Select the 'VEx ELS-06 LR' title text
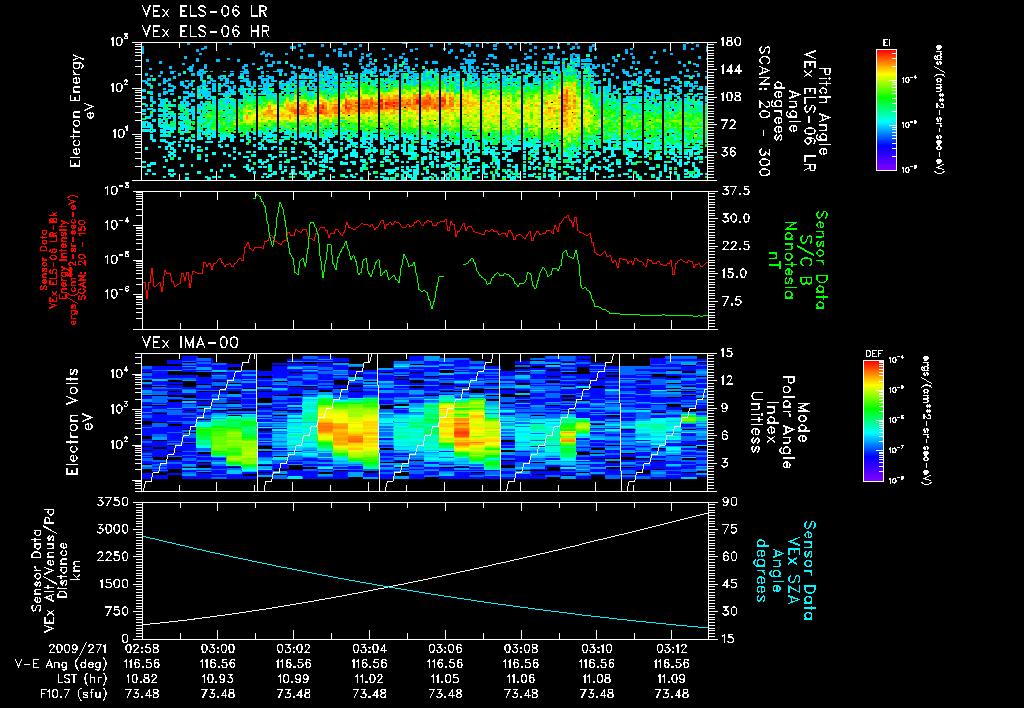The image size is (1024, 708). click(204, 12)
